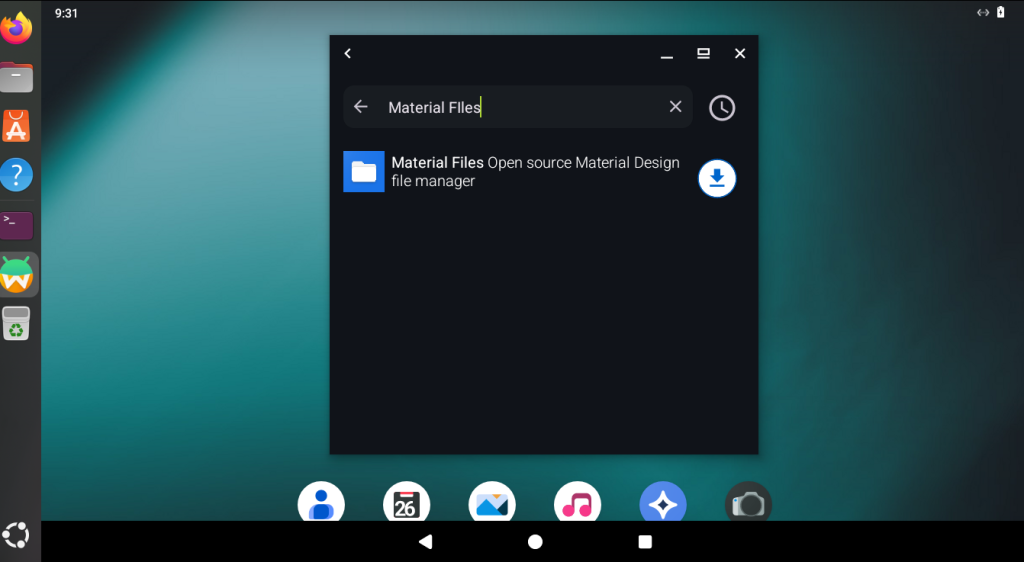1024x562 pixels.
Task: Open the Calendar app icon
Action: point(406,503)
